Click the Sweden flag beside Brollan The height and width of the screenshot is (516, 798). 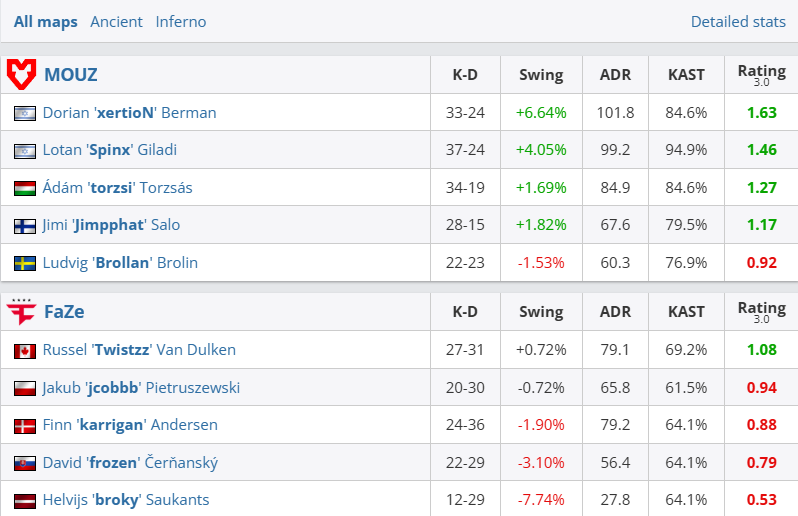point(25,263)
